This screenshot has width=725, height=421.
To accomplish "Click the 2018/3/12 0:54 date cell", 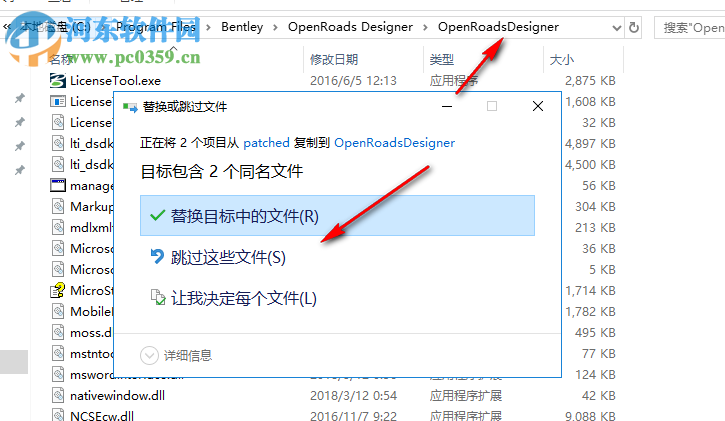I will (353, 396).
